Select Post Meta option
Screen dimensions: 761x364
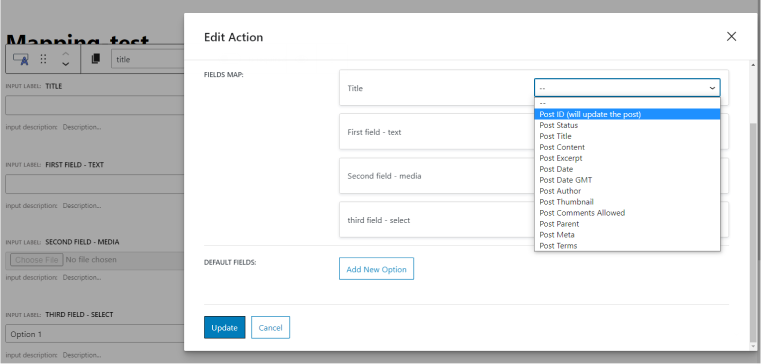(627, 235)
